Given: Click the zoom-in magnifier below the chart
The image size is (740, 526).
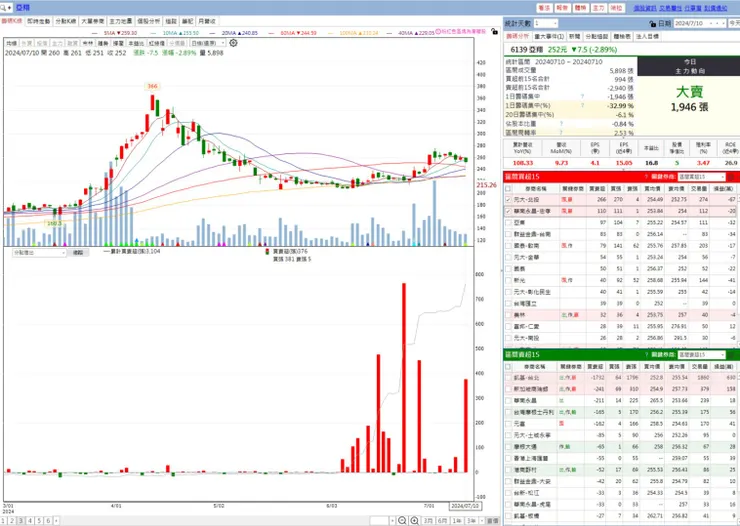Looking at the screenshot, I should click(x=414, y=520).
